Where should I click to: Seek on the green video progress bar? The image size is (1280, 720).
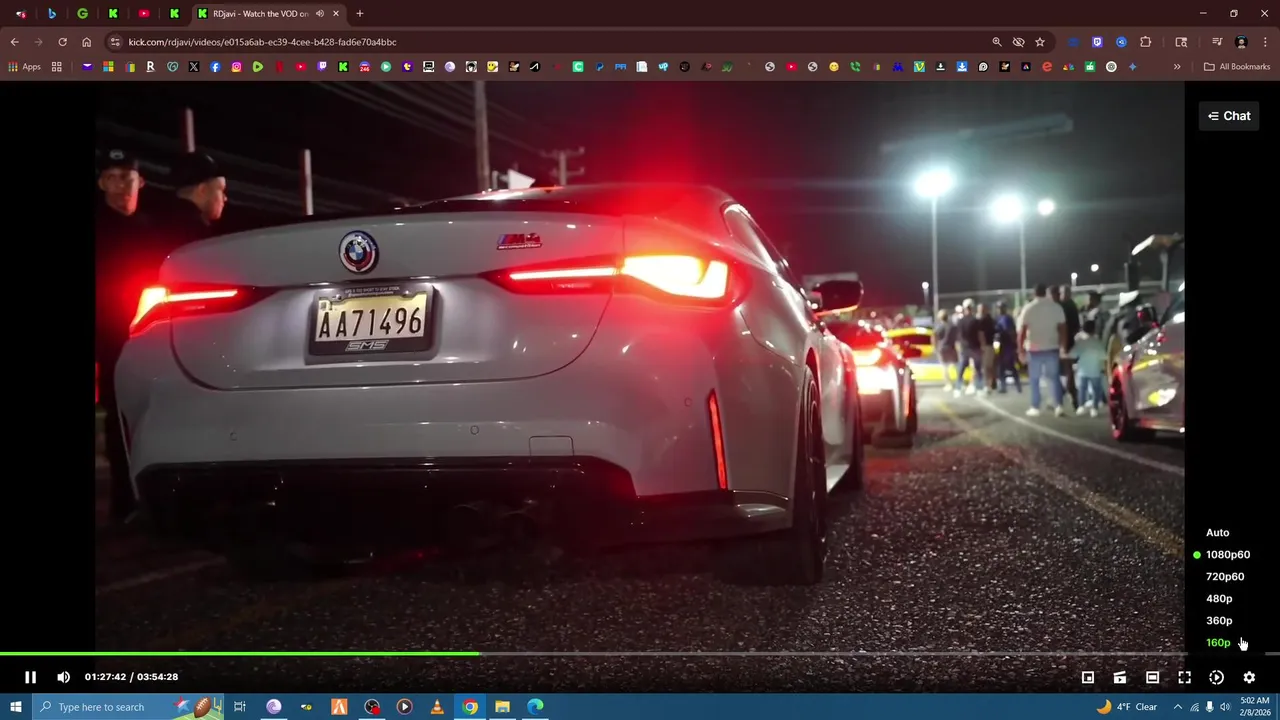(x=240, y=654)
